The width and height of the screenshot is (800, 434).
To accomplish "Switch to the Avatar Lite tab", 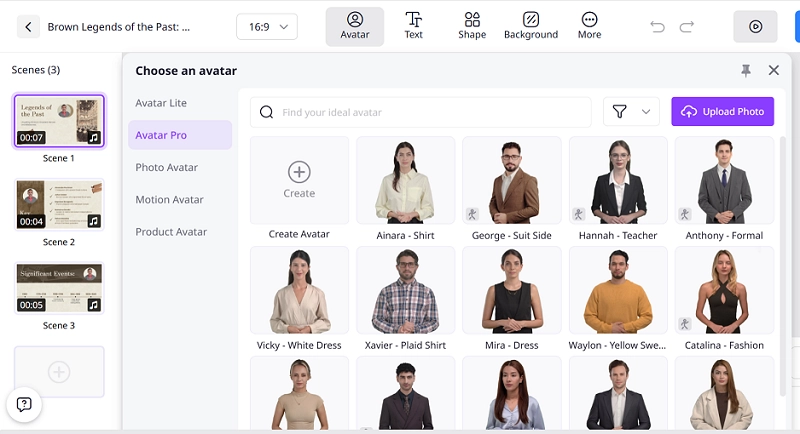I will [161, 103].
